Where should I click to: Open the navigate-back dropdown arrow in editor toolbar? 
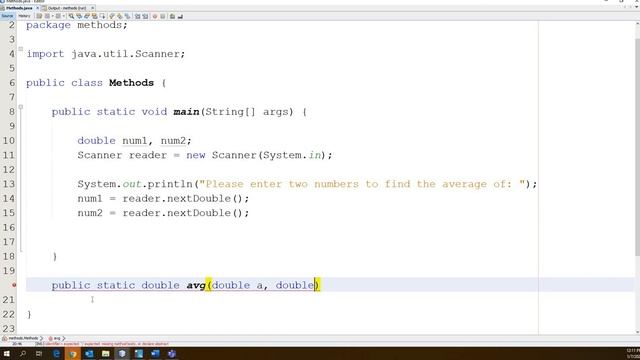pyautogui.click(x=52, y=16)
